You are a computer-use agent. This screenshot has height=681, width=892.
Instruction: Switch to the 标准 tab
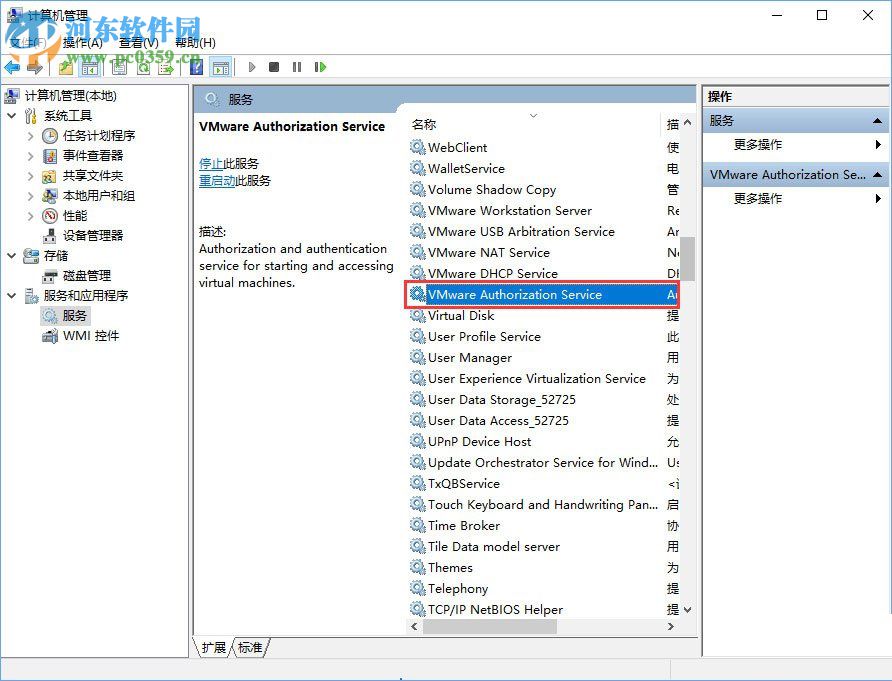[x=250, y=648]
